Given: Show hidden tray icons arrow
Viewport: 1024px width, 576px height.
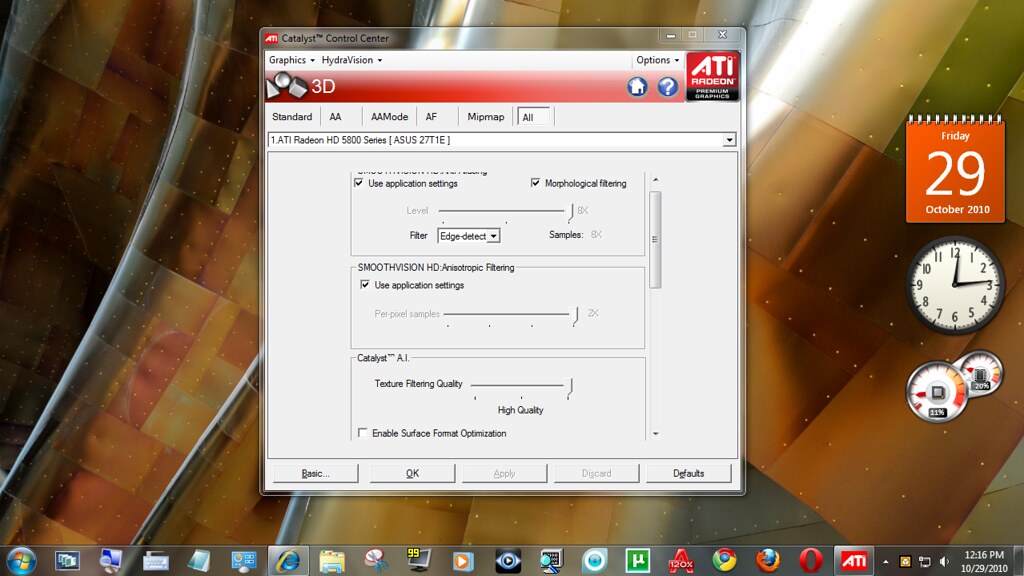Looking at the screenshot, I should click(886, 562).
